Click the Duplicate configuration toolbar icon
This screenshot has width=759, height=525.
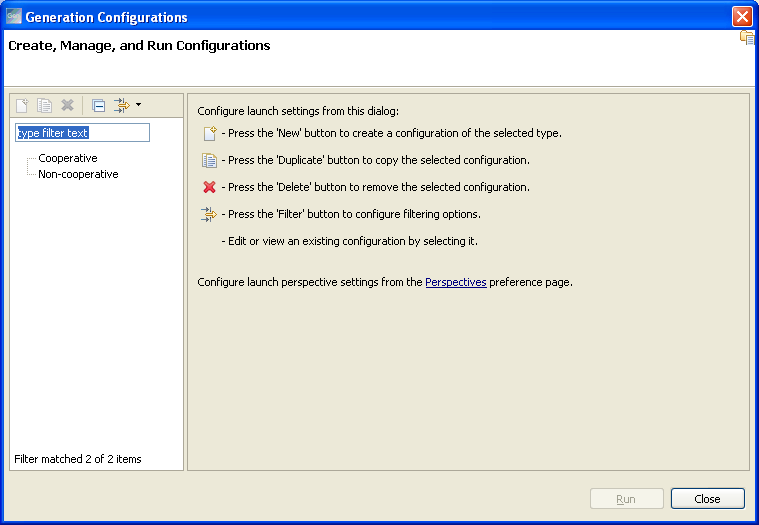pos(45,105)
